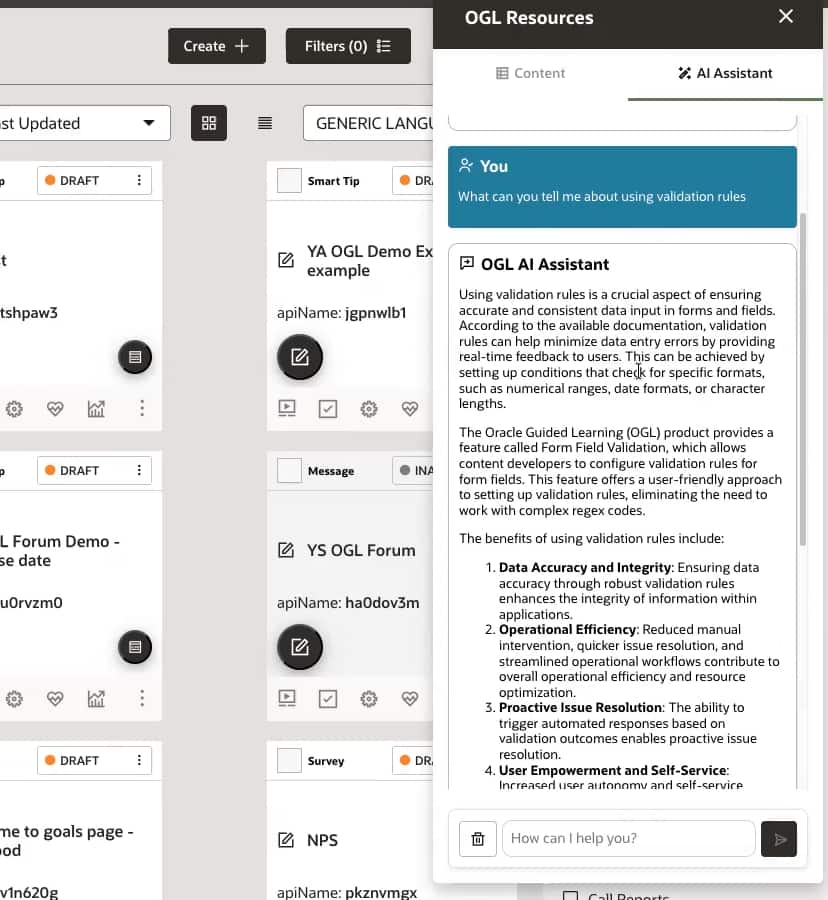Open the Last Updated sort dropdown
828x900 pixels.
[x=85, y=123]
